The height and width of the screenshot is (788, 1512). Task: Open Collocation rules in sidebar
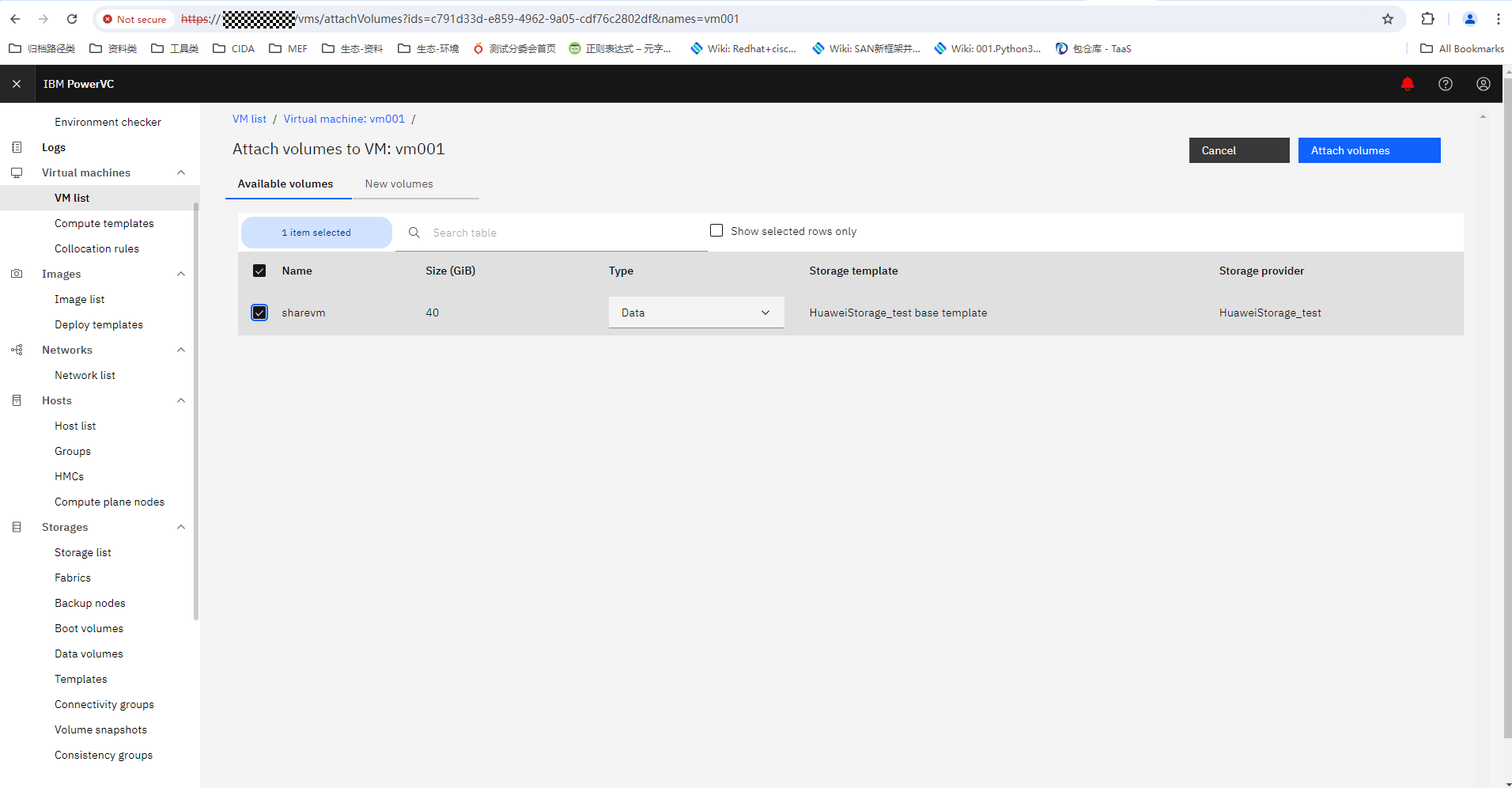point(96,248)
